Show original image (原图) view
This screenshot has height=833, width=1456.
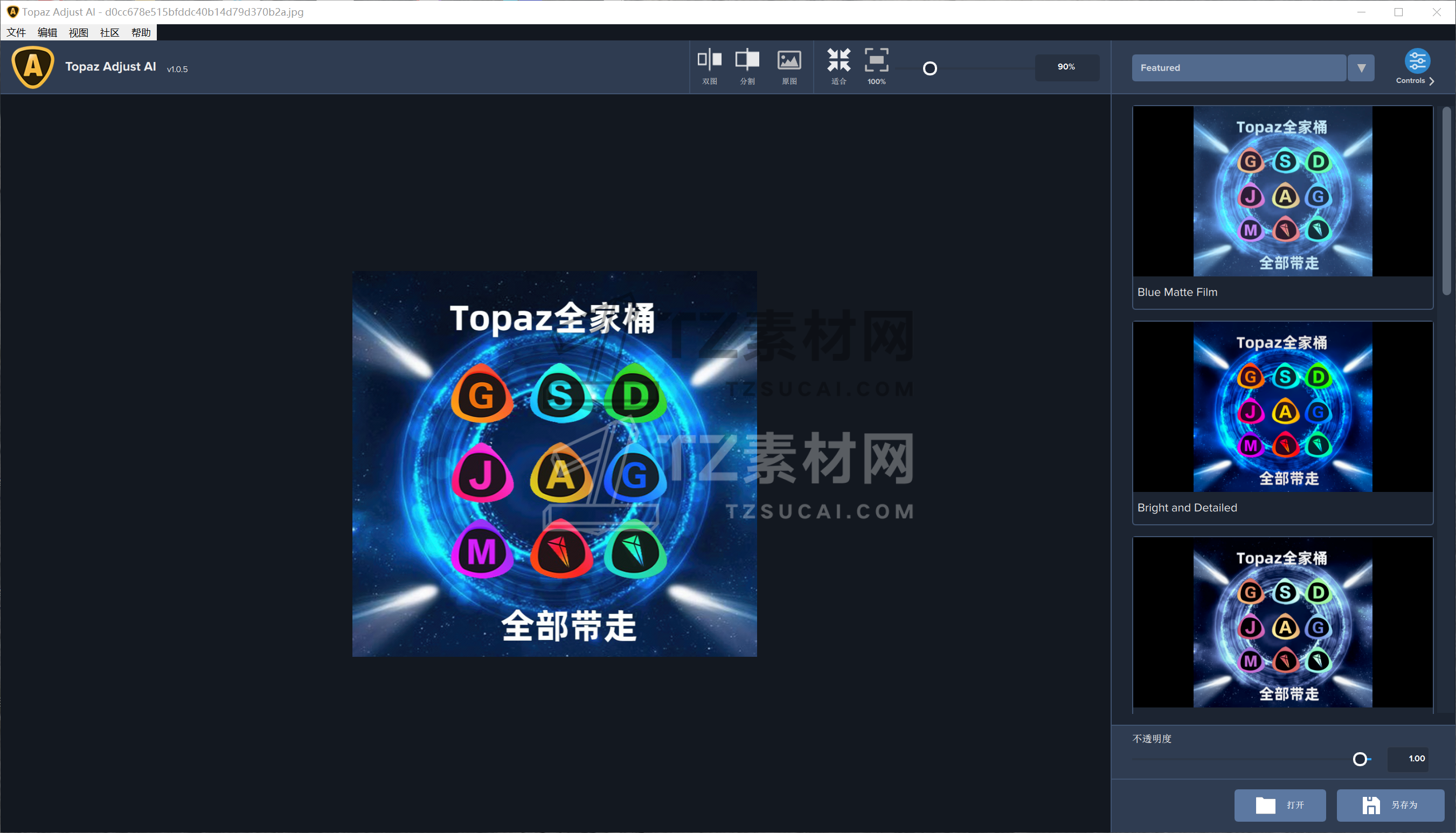[789, 66]
